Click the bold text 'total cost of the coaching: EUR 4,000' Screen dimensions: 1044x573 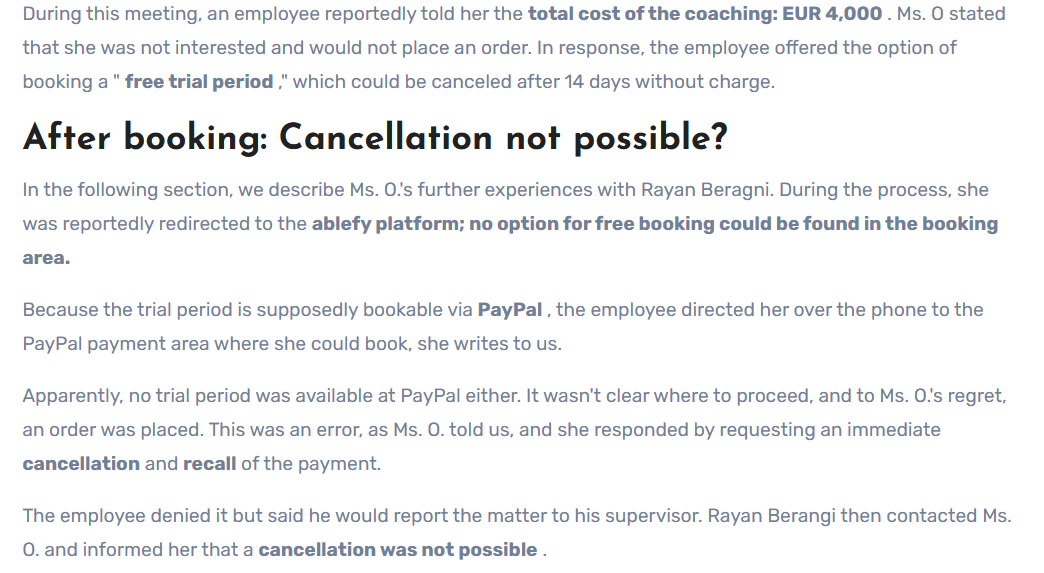click(705, 13)
